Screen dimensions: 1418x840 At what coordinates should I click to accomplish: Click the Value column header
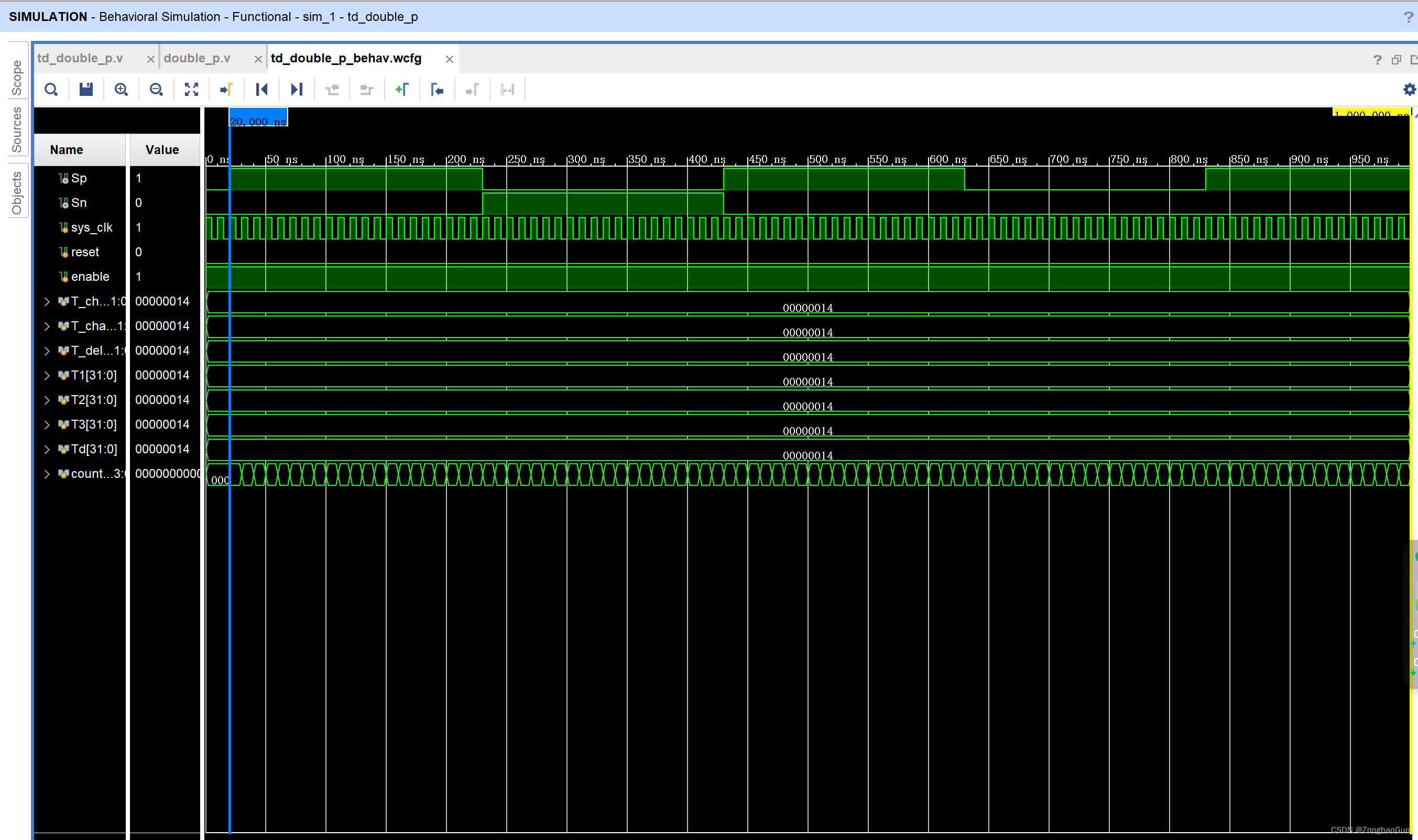[x=165, y=150]
